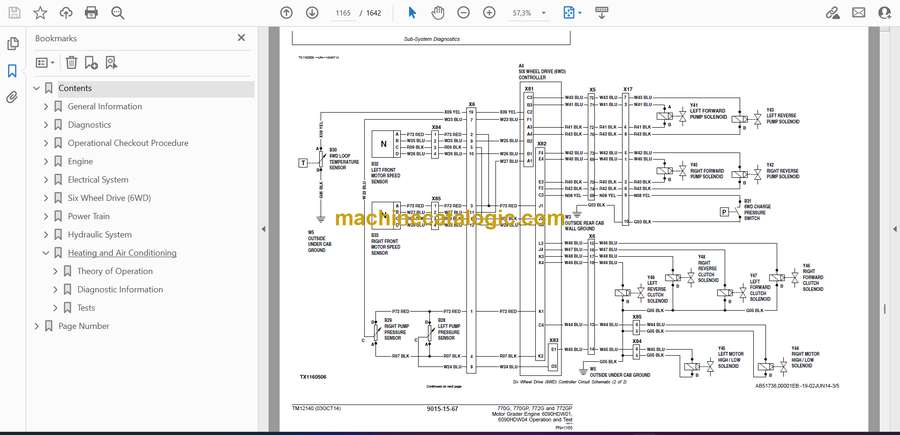Print the document via printer icon
This screenshot has width=900, height=435.
[x=91, y=13]
